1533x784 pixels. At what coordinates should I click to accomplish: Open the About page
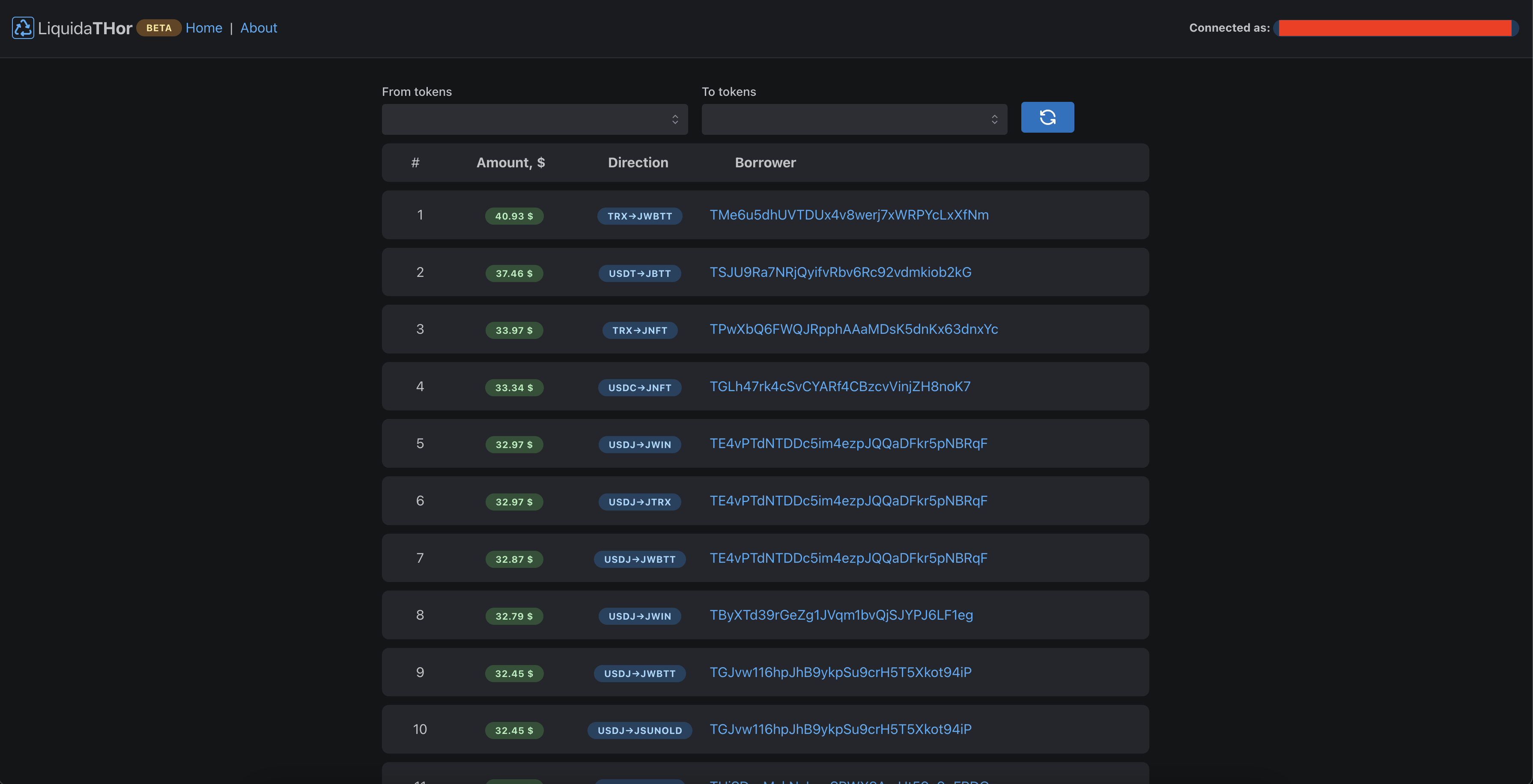[258, 28]
